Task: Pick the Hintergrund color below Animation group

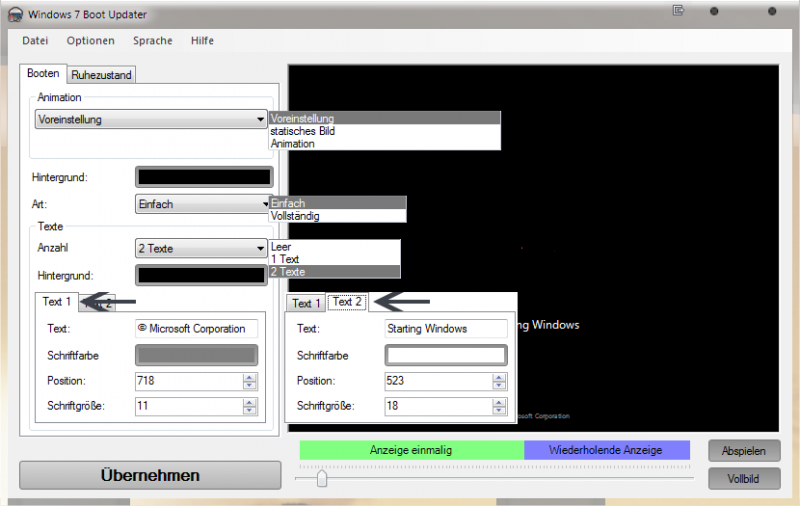Action: tap(204, 177)
